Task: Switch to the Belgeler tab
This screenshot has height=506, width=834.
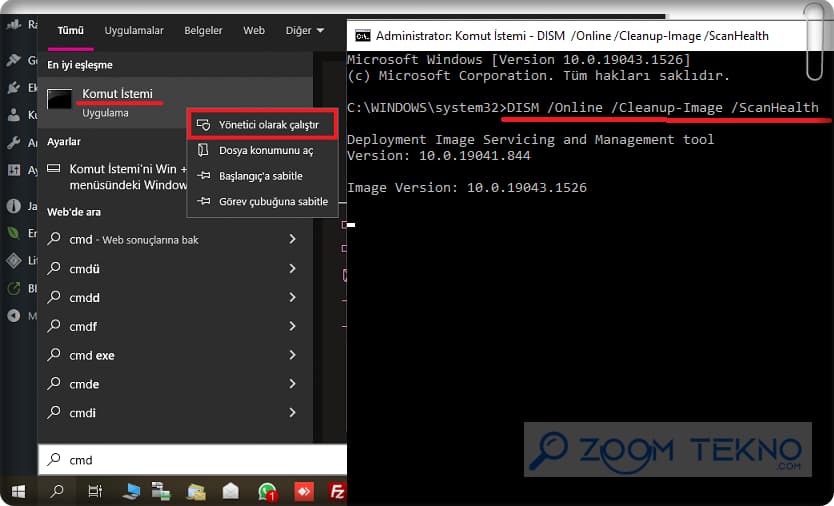Action: pyautogui.click(x=203, y=31)
